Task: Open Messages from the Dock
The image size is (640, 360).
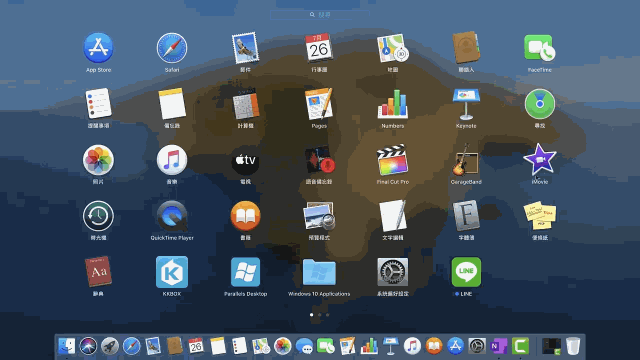Action: click(304, 346)
